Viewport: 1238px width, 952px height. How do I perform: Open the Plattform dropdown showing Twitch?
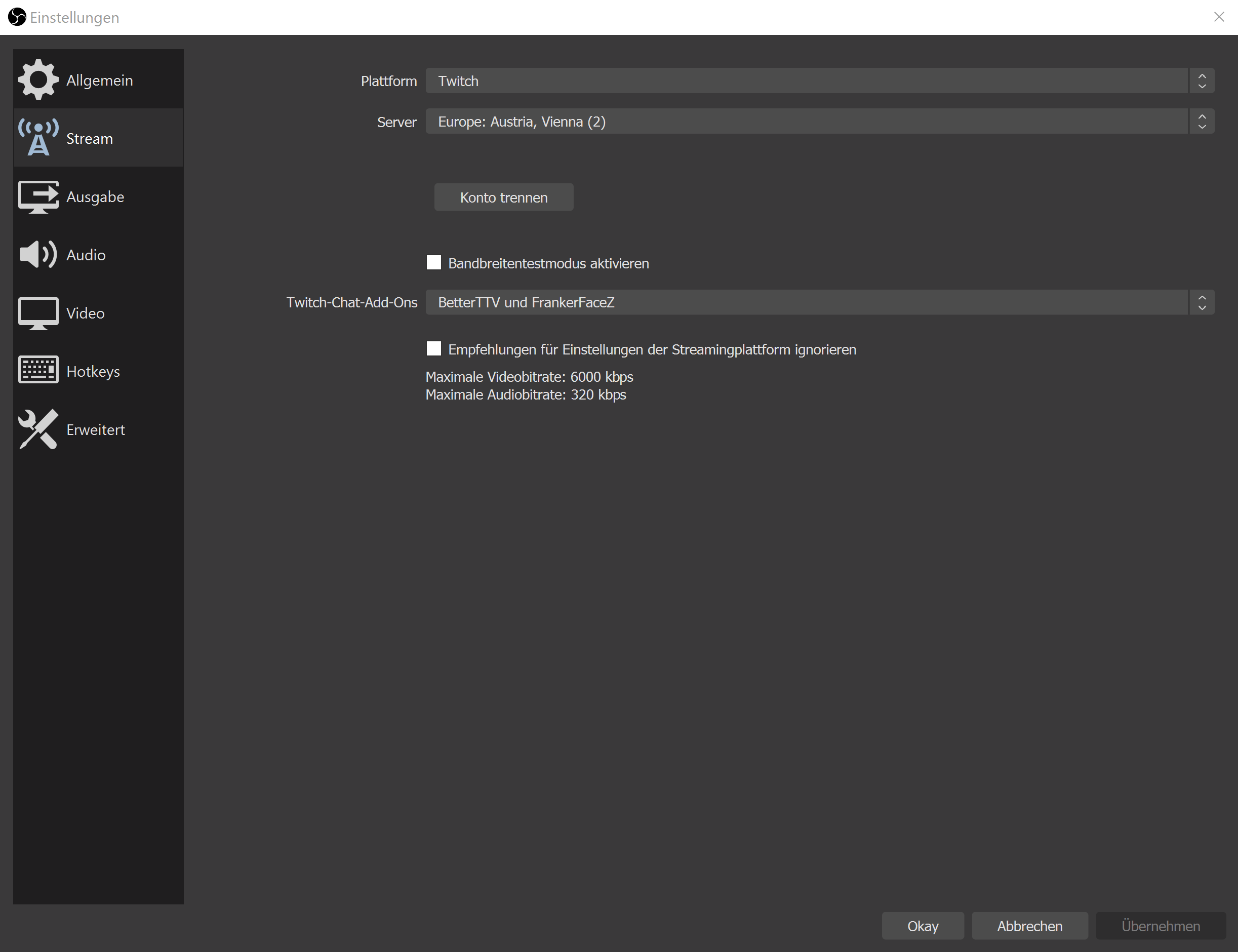pos(819,81)
